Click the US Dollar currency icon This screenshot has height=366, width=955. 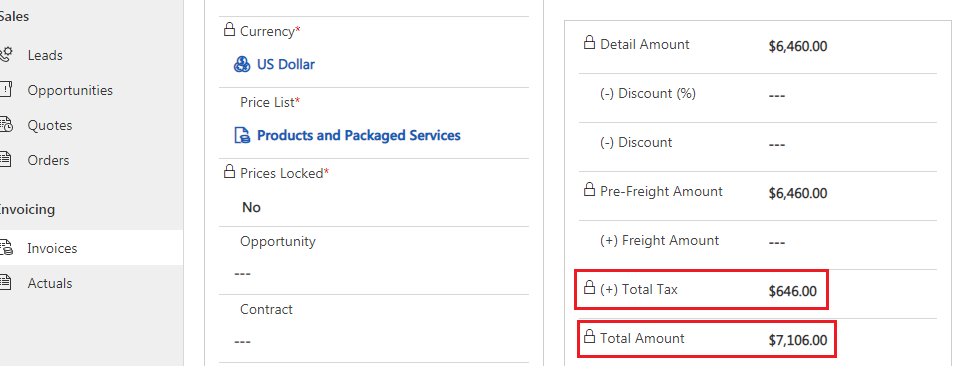point(242,65)
